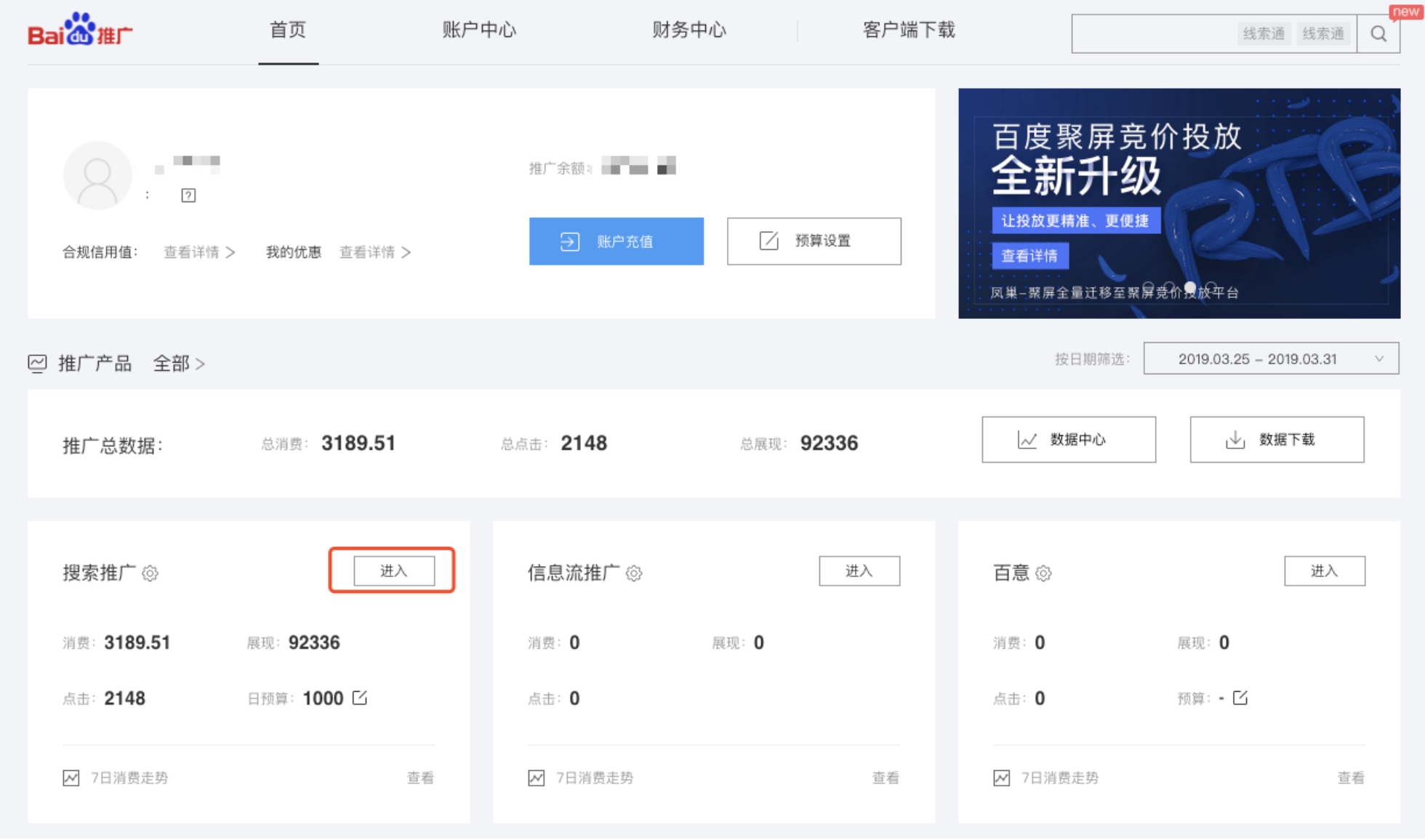
Task: Open the 账户中心 tab
Action: pyautogui.click(x=479, y=30)
